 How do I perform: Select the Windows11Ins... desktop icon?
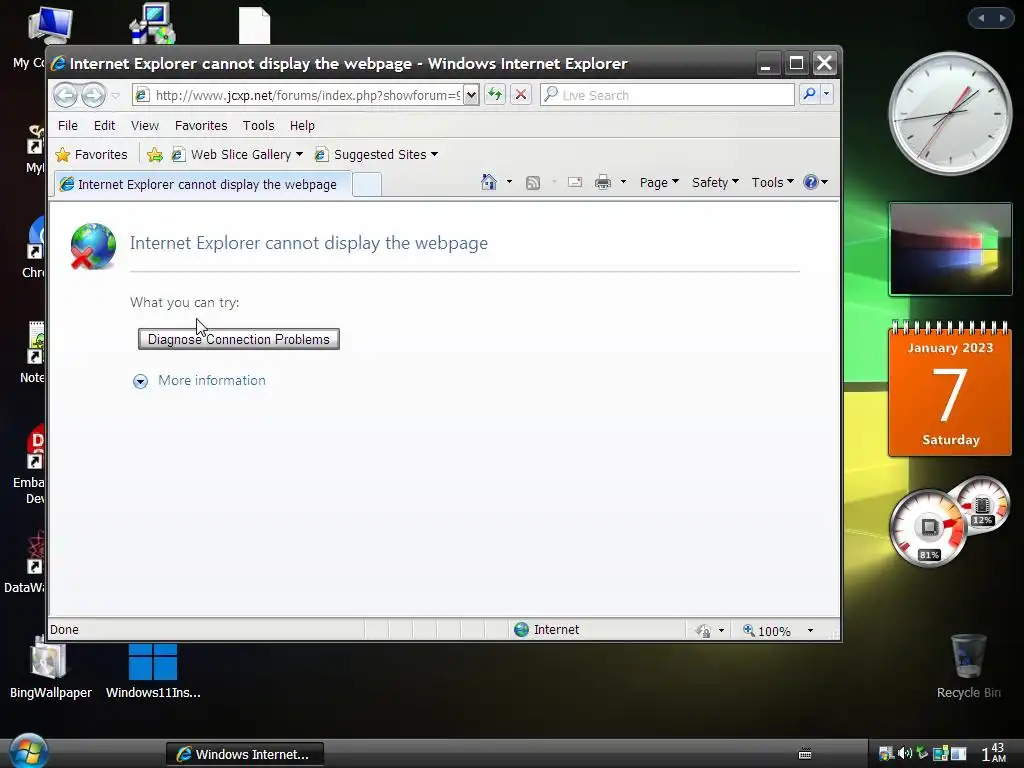pyautogui.click(x=153, y=670)
